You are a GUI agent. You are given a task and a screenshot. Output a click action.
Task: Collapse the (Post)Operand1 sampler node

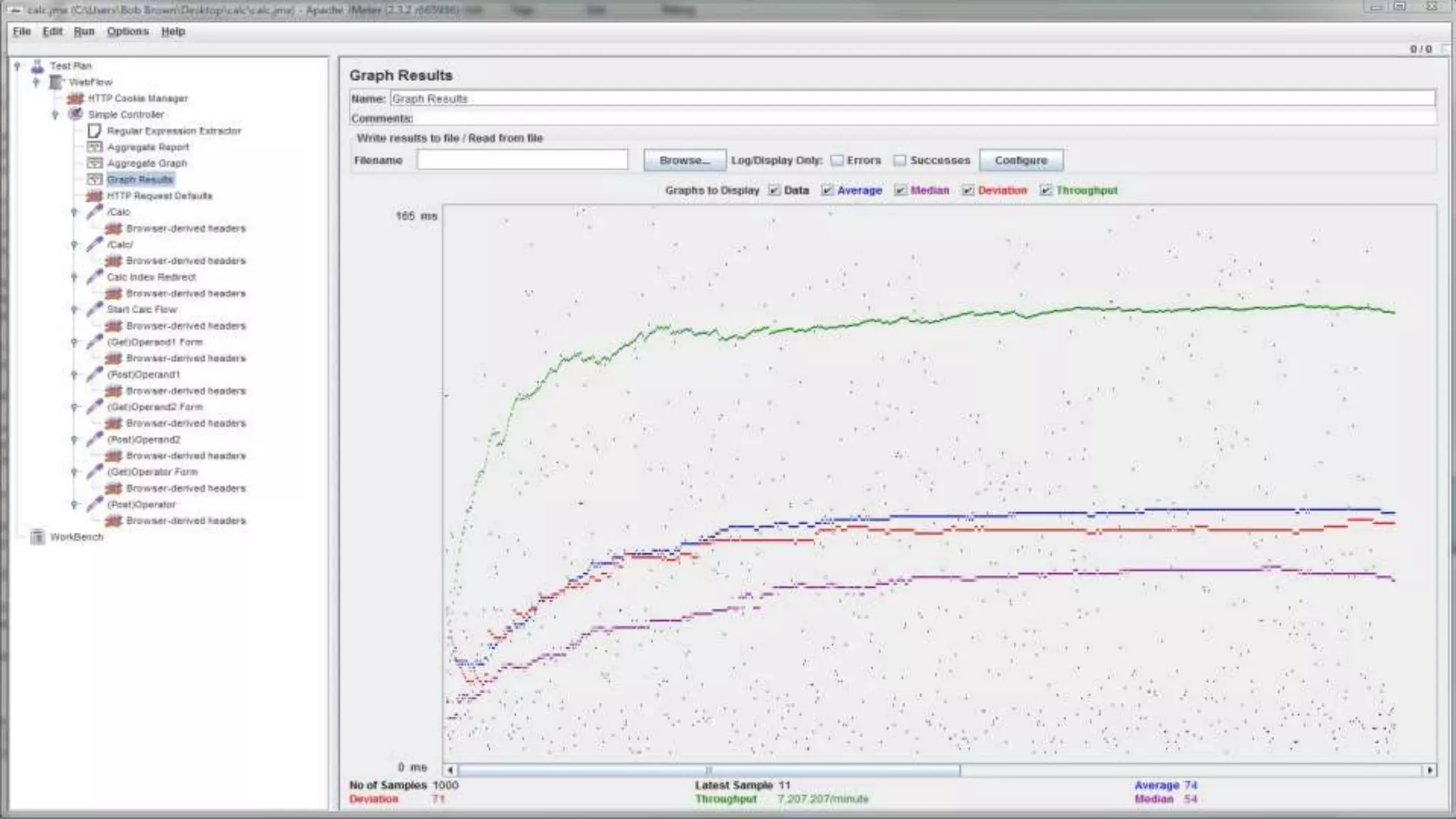pos(74,375)
